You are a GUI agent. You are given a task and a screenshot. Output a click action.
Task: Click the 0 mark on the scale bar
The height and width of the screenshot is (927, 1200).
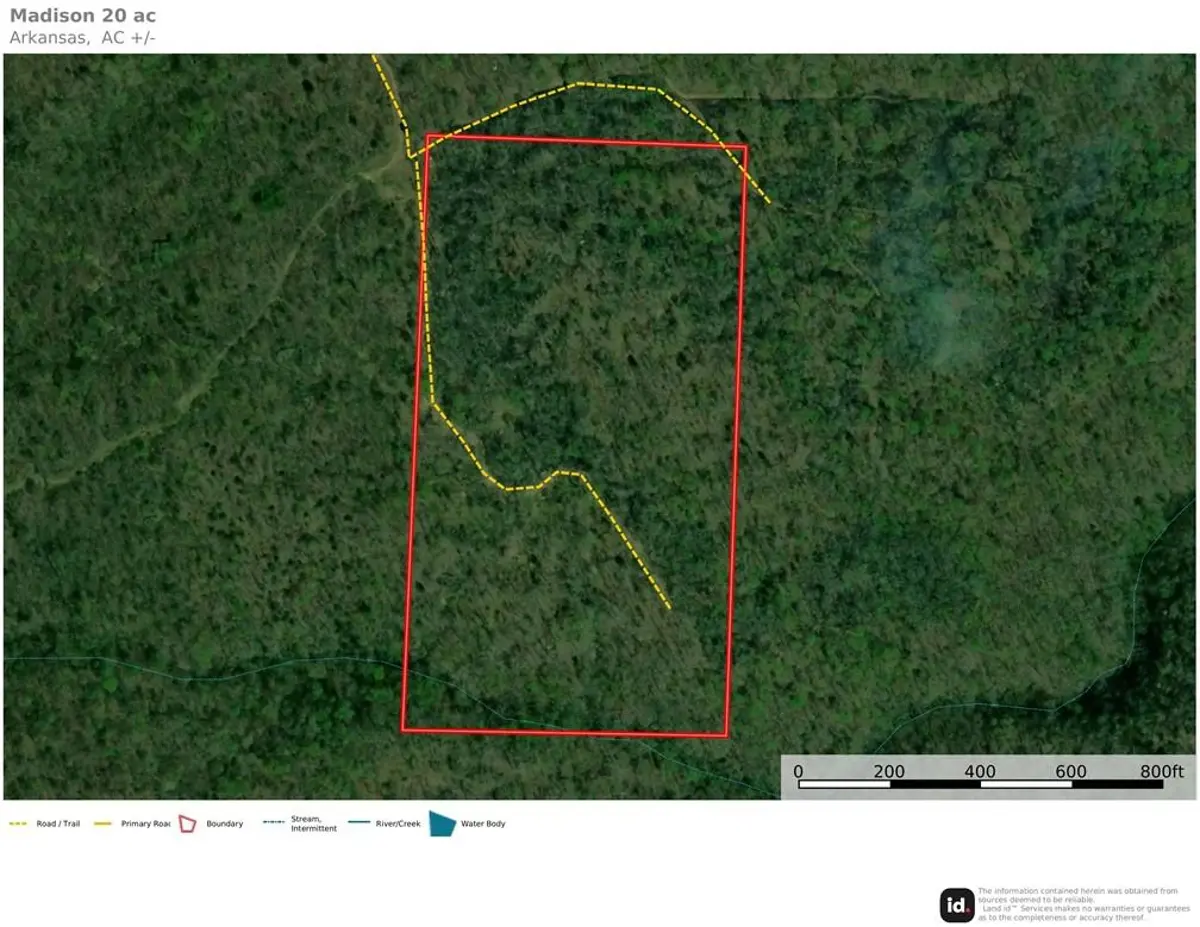click(x=798, y=771)
